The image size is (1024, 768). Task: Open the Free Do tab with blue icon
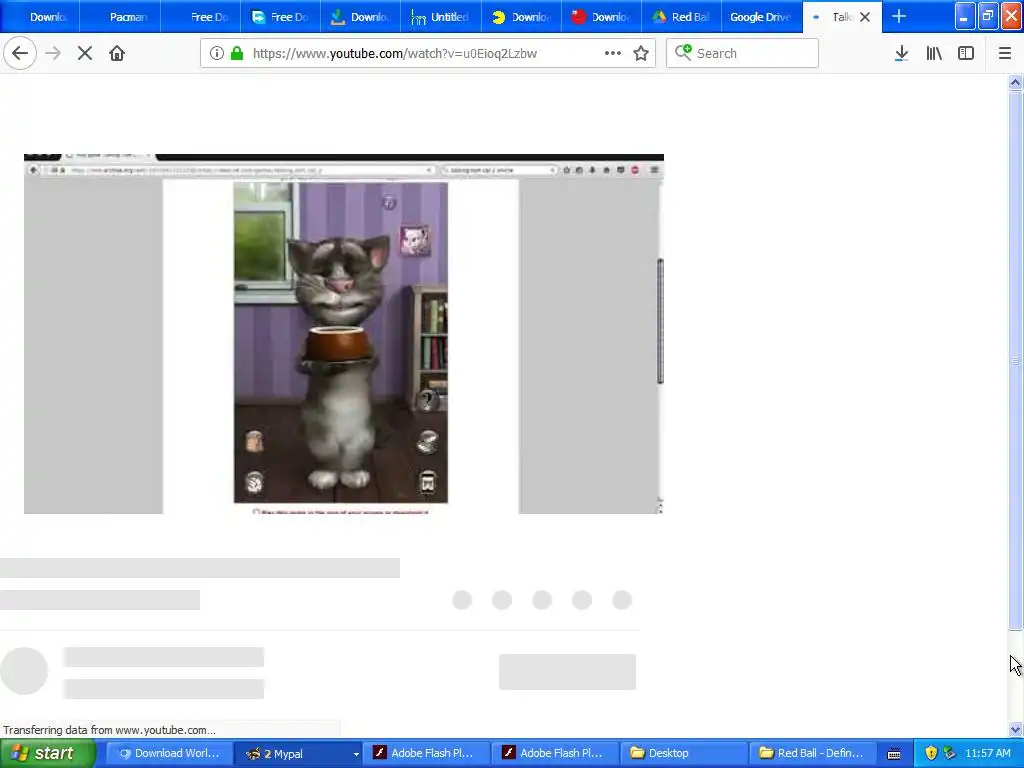tap(280, 17)
